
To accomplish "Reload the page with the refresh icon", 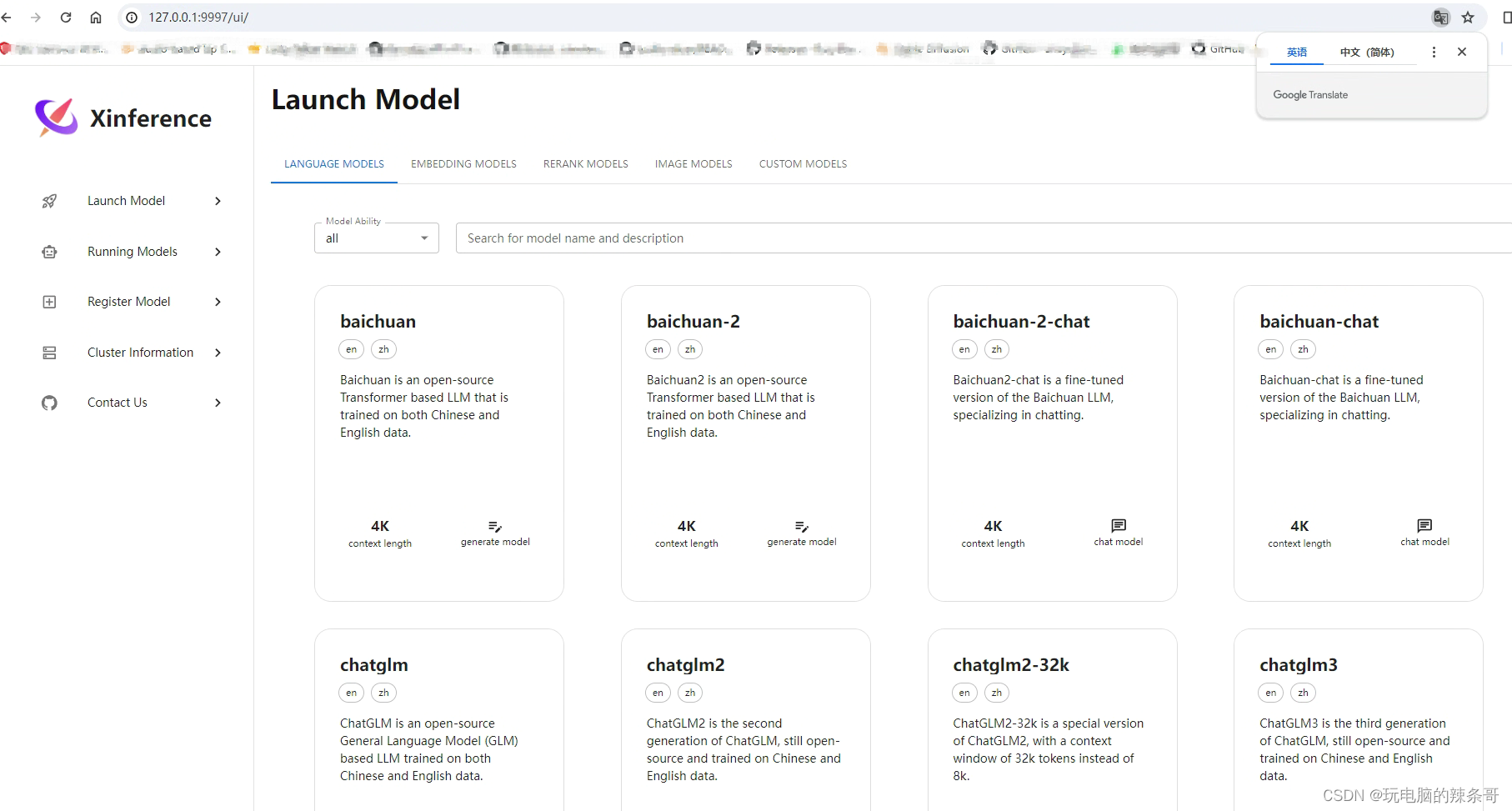I will (66, 17).
